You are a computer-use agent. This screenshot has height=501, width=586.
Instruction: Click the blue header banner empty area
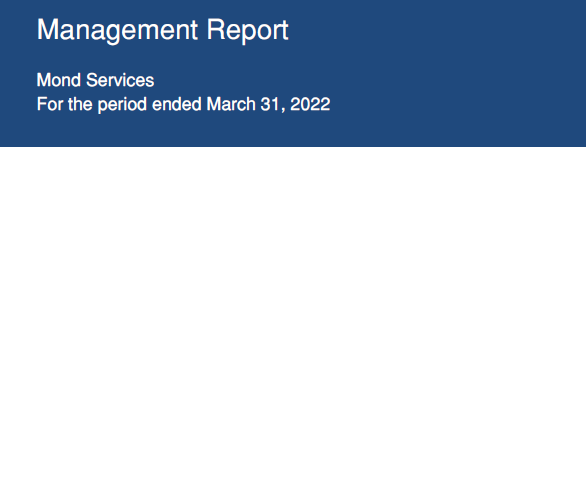[x=448, y=73]
